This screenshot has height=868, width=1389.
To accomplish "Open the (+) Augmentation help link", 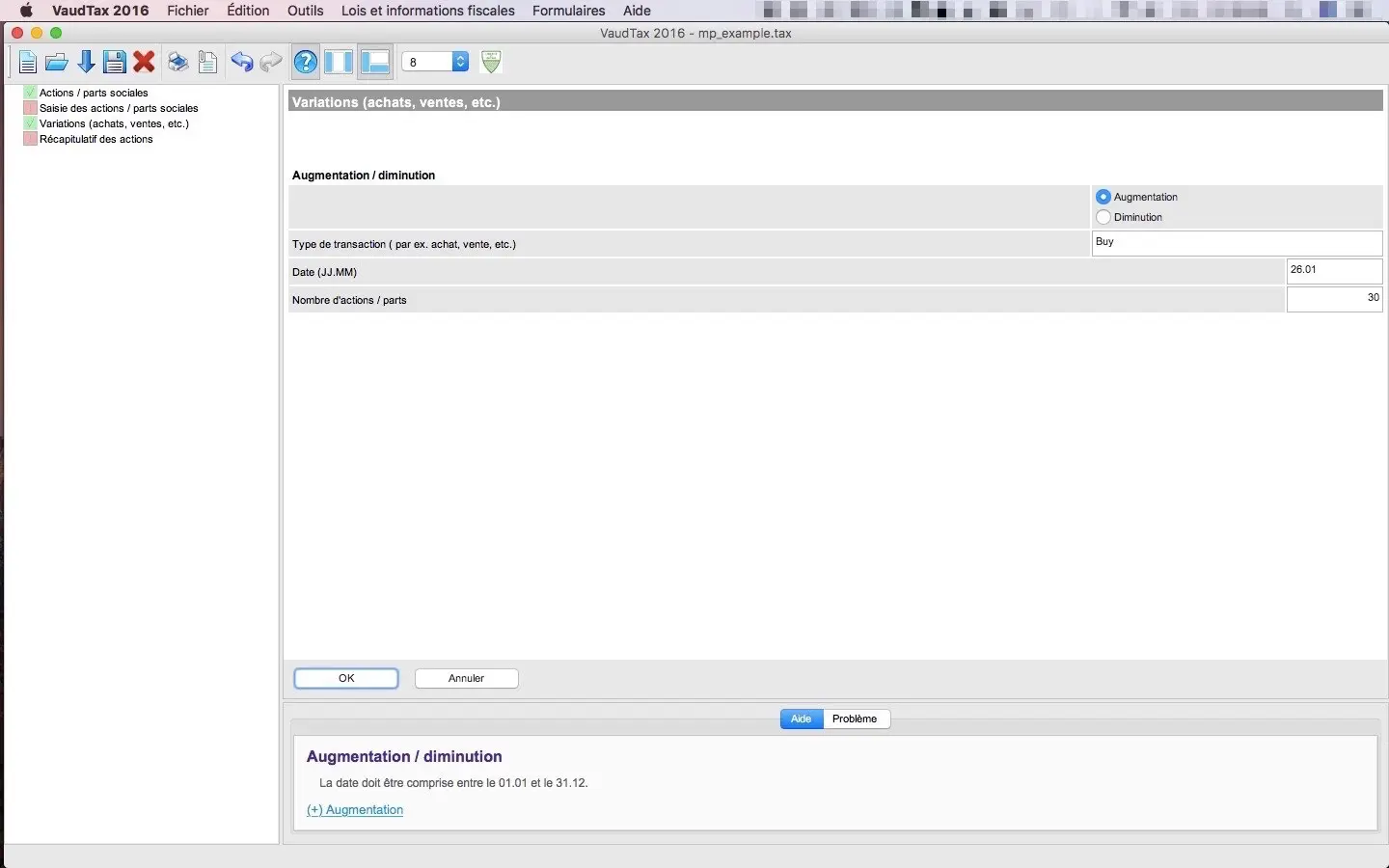I will [355, 810].
